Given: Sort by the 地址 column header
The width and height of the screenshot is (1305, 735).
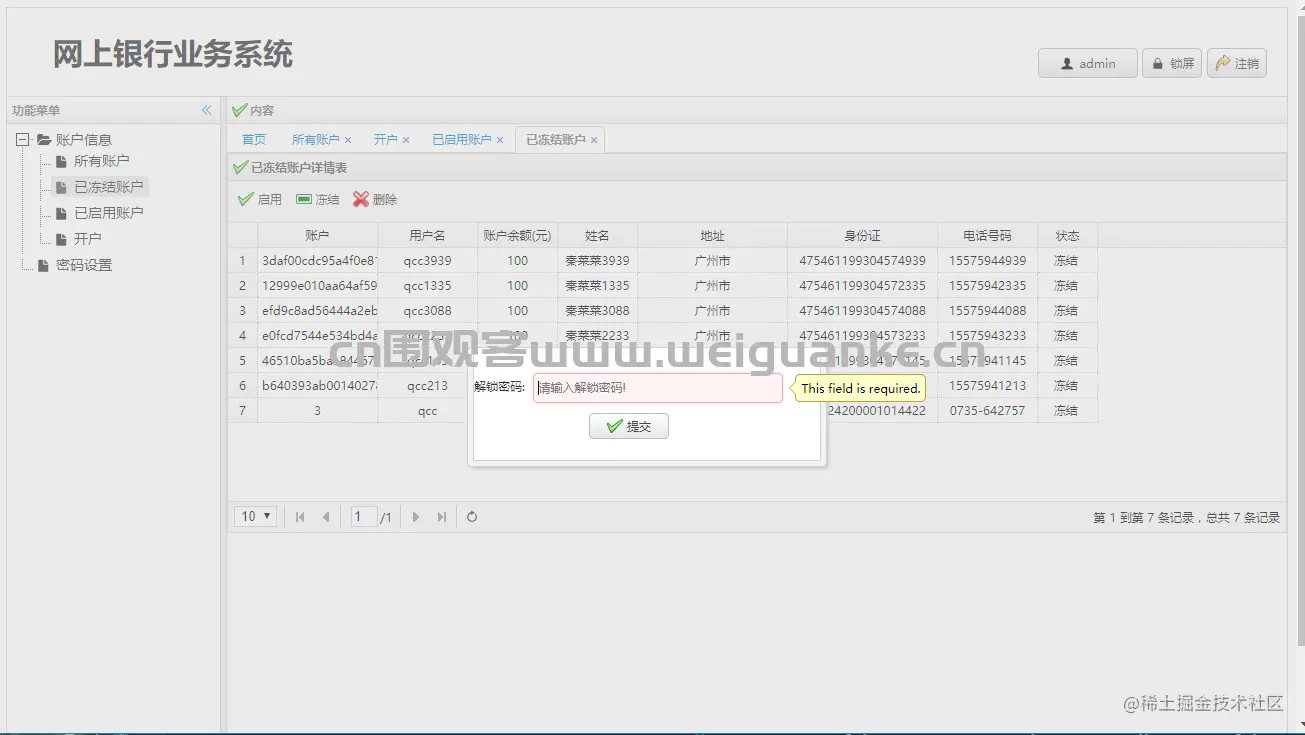Looking at the screenshot, I should point(712,236).
